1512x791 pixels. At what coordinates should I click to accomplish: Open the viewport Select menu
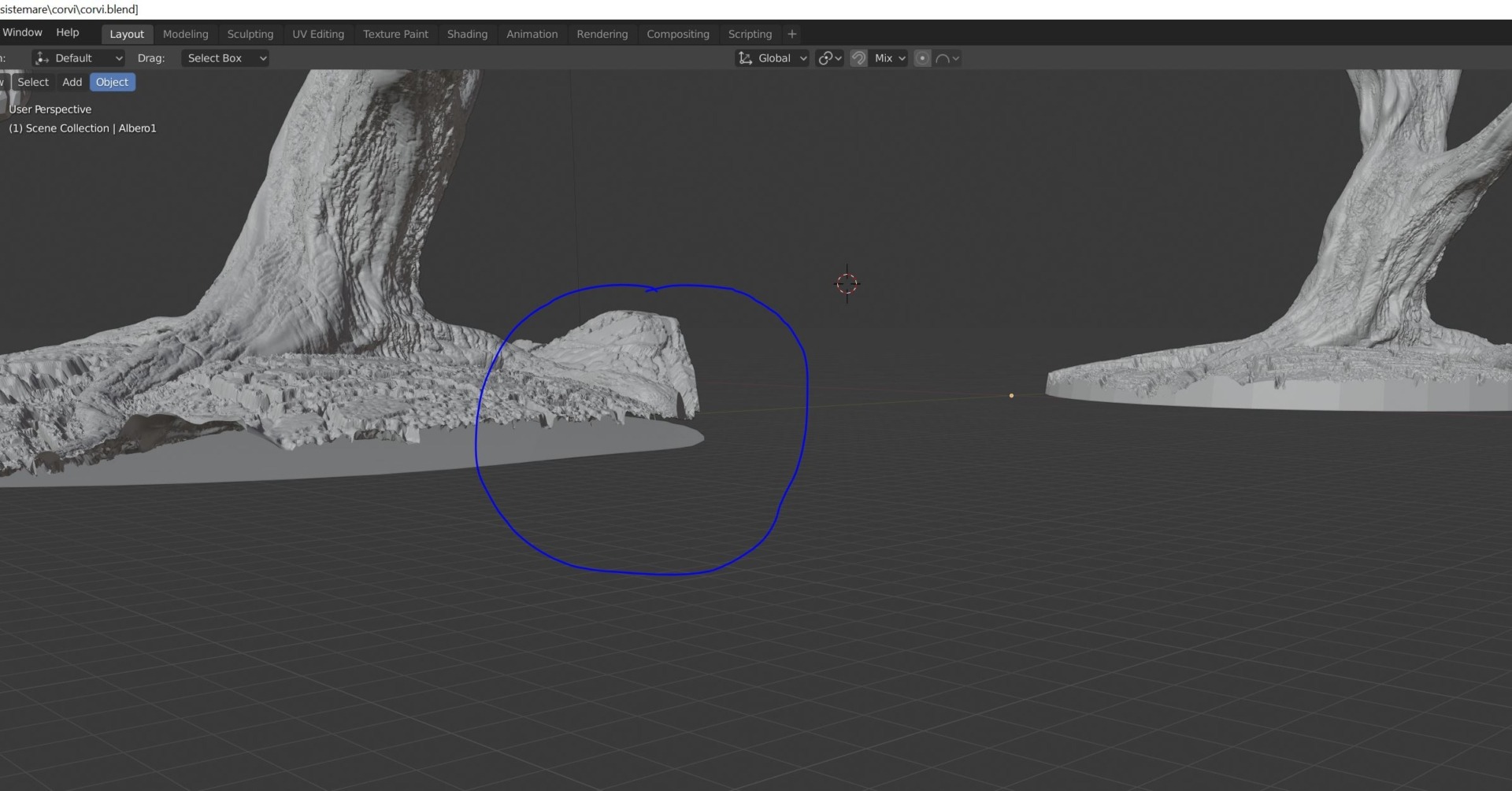tap(33, 82)
